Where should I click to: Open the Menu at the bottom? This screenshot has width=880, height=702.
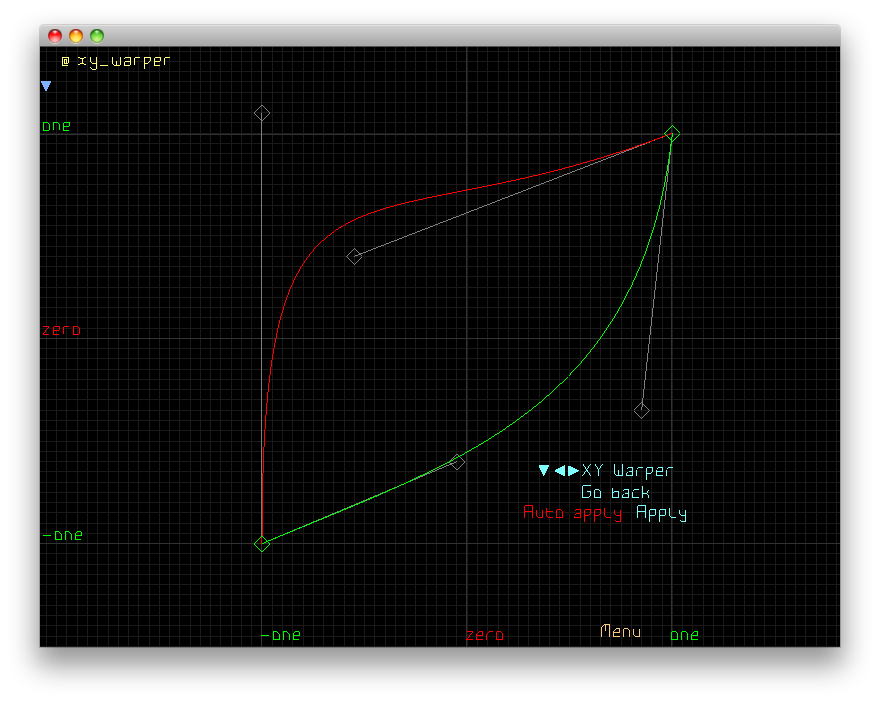[620, 632]
